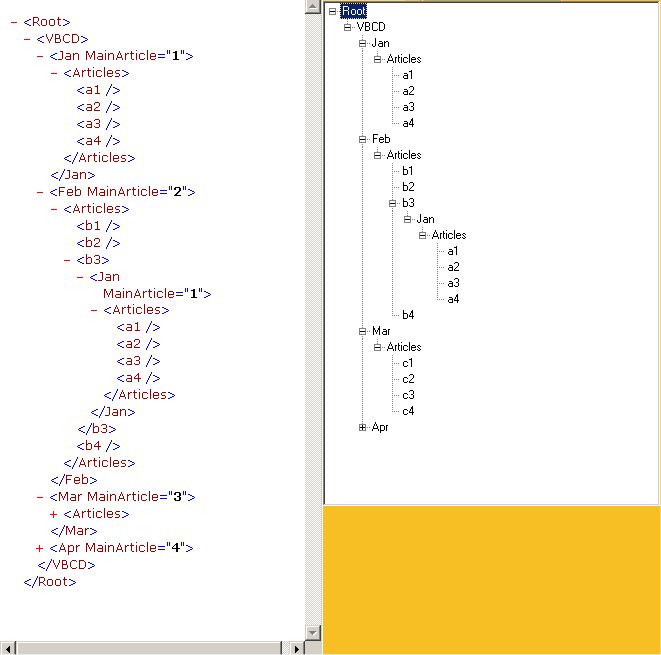Viewport: 661px width, 655px height.
Task: Select the c2 tree item
Action: [x=408, y=379]
